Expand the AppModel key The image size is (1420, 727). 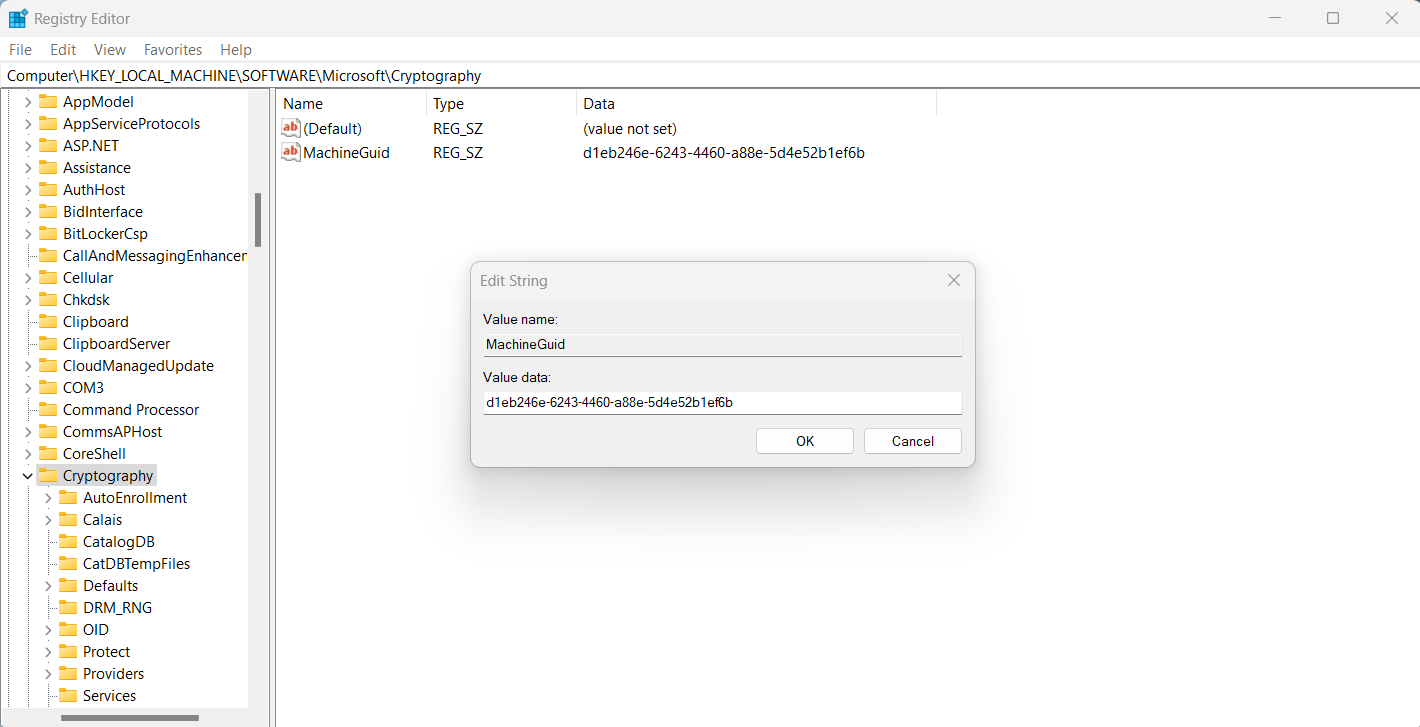pyautogui.click(x=28, y=102)
